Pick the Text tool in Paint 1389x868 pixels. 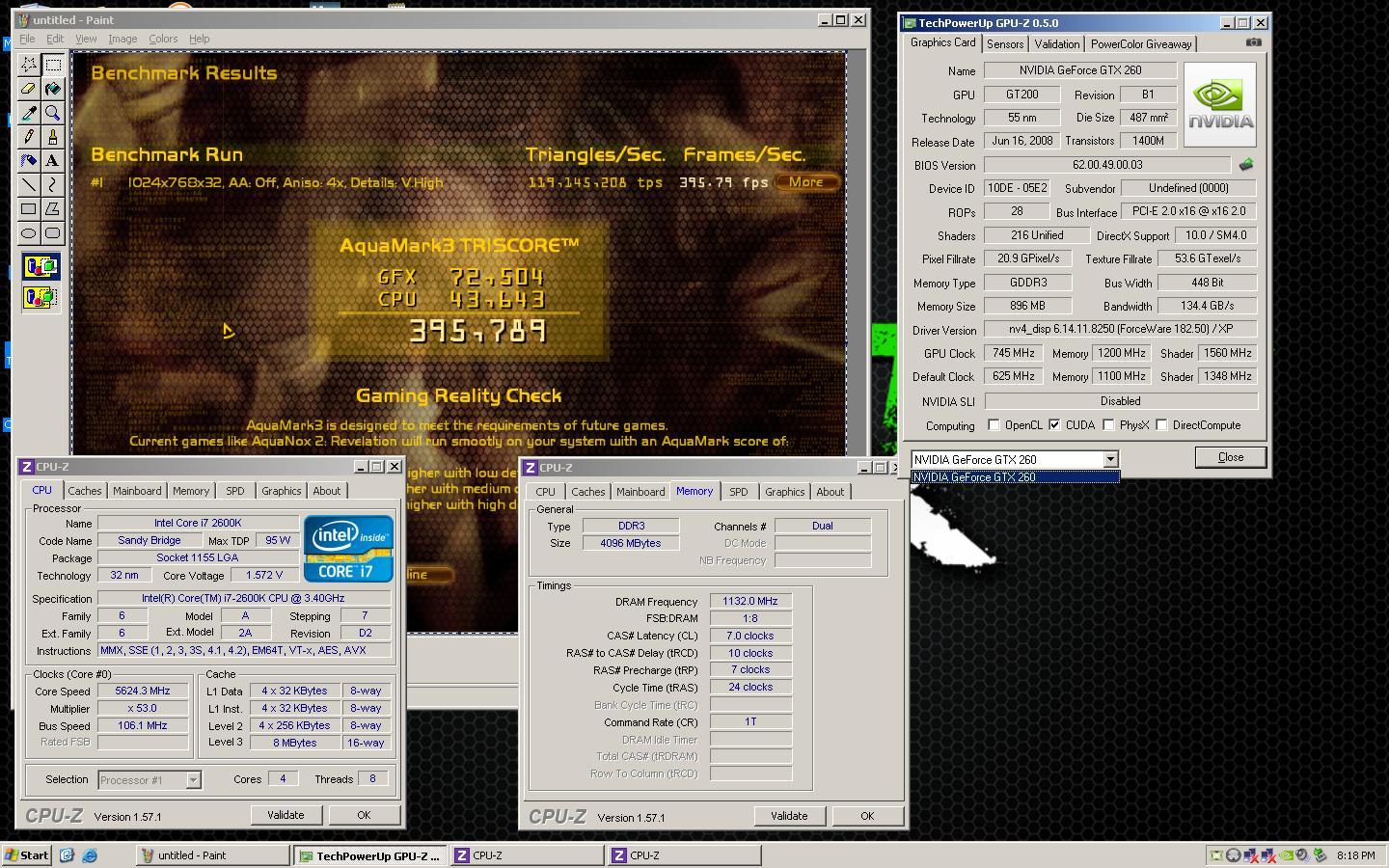[53, 160]
